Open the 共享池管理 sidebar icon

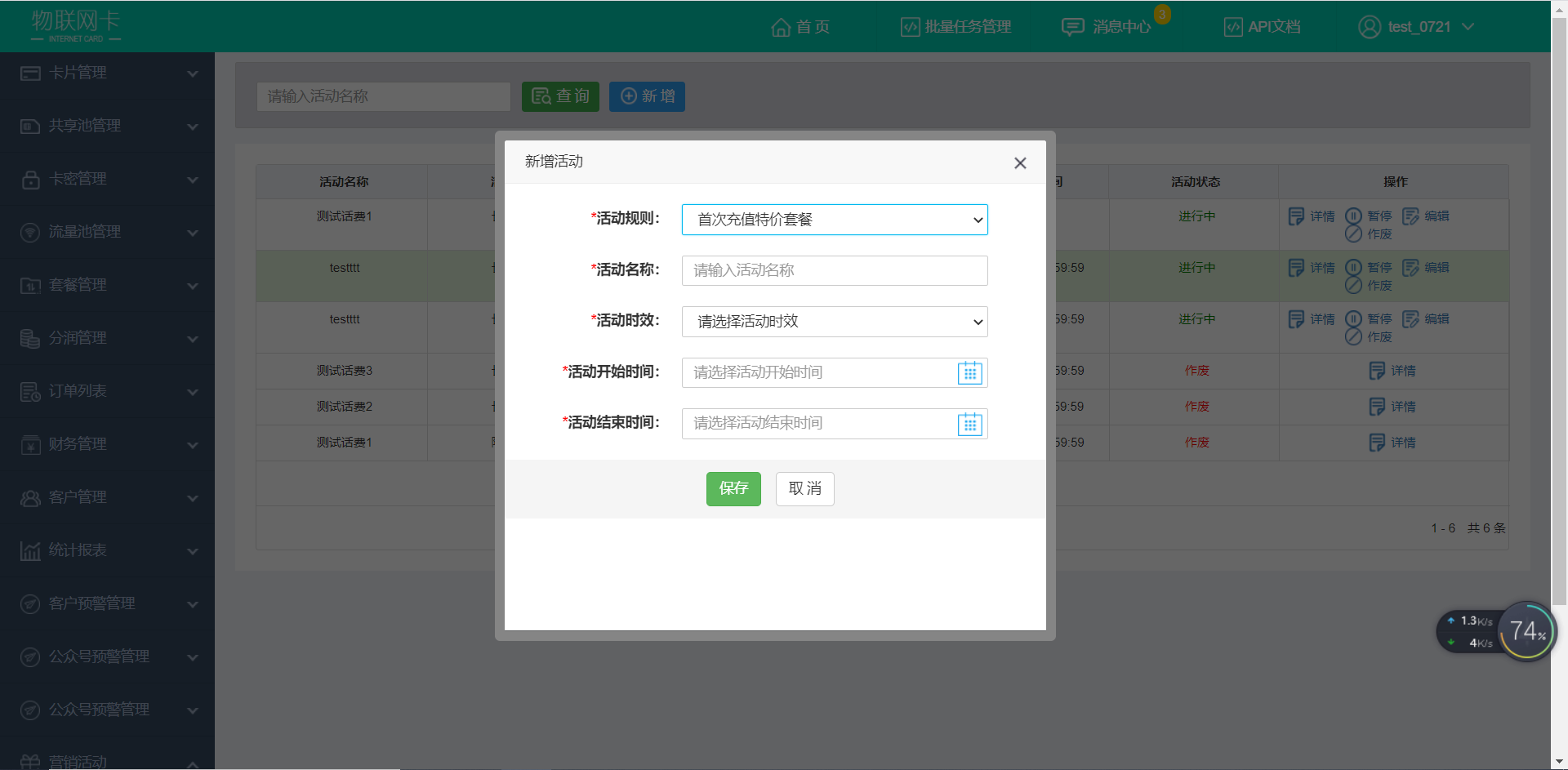pos(30,127)
